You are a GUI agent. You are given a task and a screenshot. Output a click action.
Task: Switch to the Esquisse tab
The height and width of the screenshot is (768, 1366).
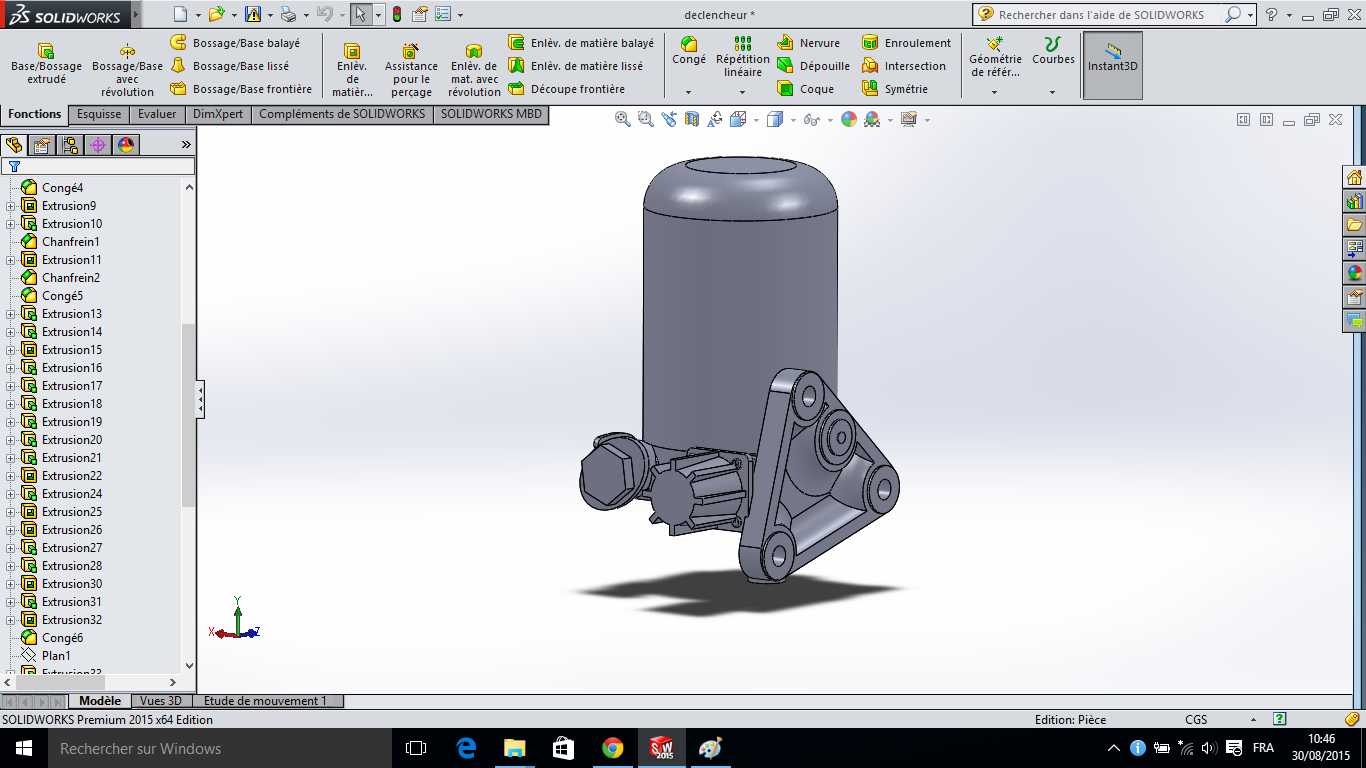(x=99, y=114)
